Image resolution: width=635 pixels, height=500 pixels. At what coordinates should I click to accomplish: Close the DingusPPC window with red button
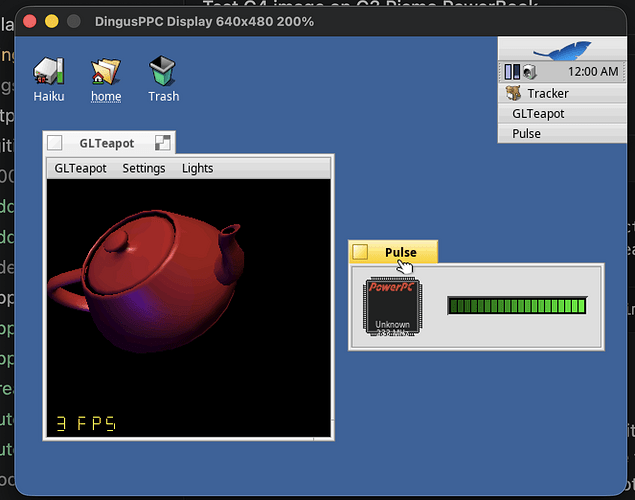[x=30, y=21]
